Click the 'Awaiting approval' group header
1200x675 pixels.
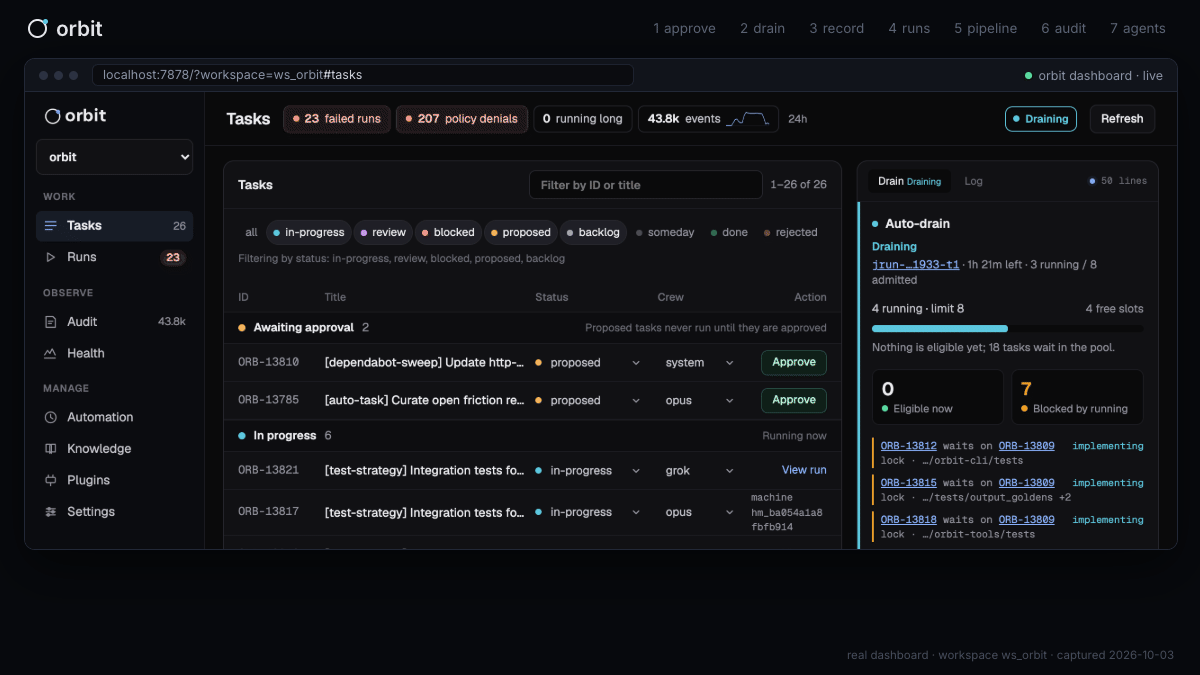[532, 327]
